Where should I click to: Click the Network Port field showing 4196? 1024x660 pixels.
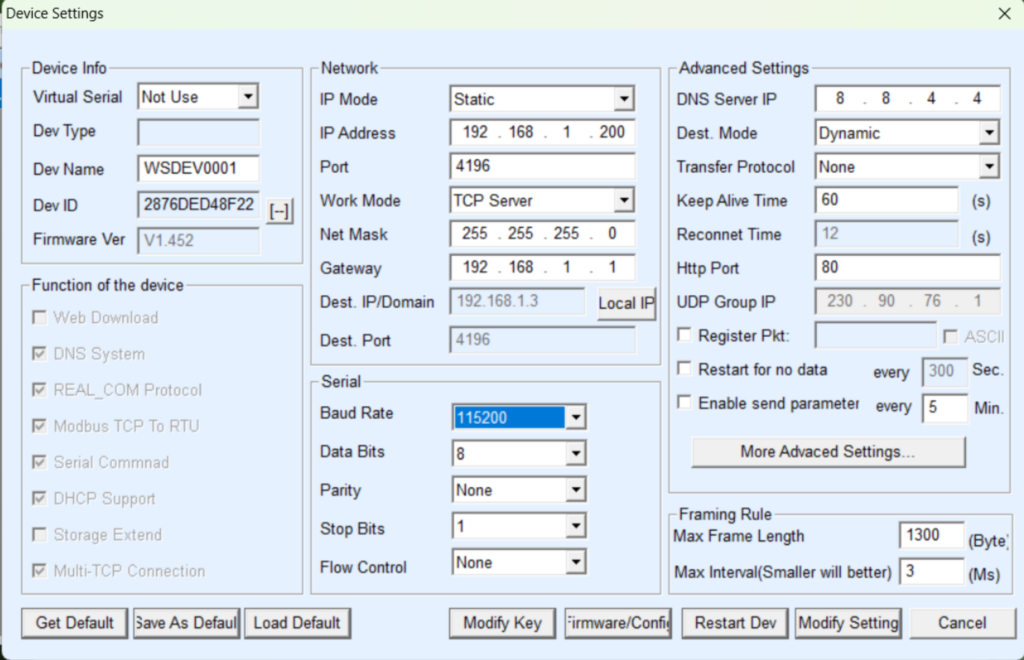[x=542, y=166]
